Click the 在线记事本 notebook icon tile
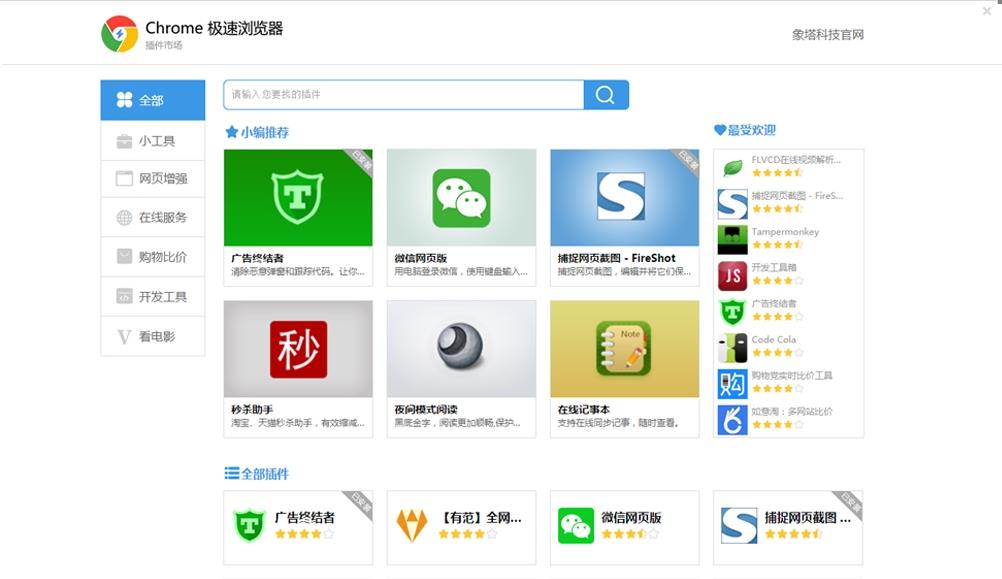Viewport: 1002px width, 579px height. (624, 349)
